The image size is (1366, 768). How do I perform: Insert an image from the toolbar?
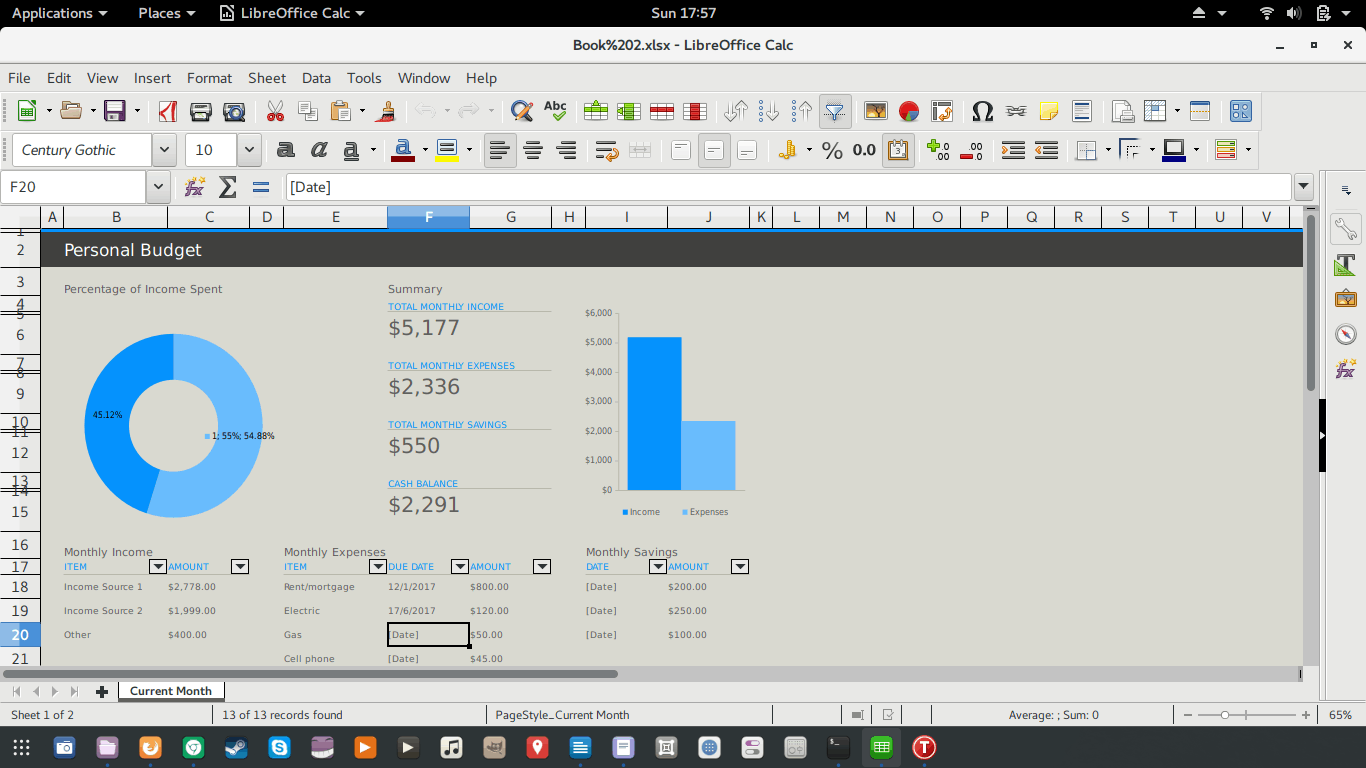tap(876, 111)
